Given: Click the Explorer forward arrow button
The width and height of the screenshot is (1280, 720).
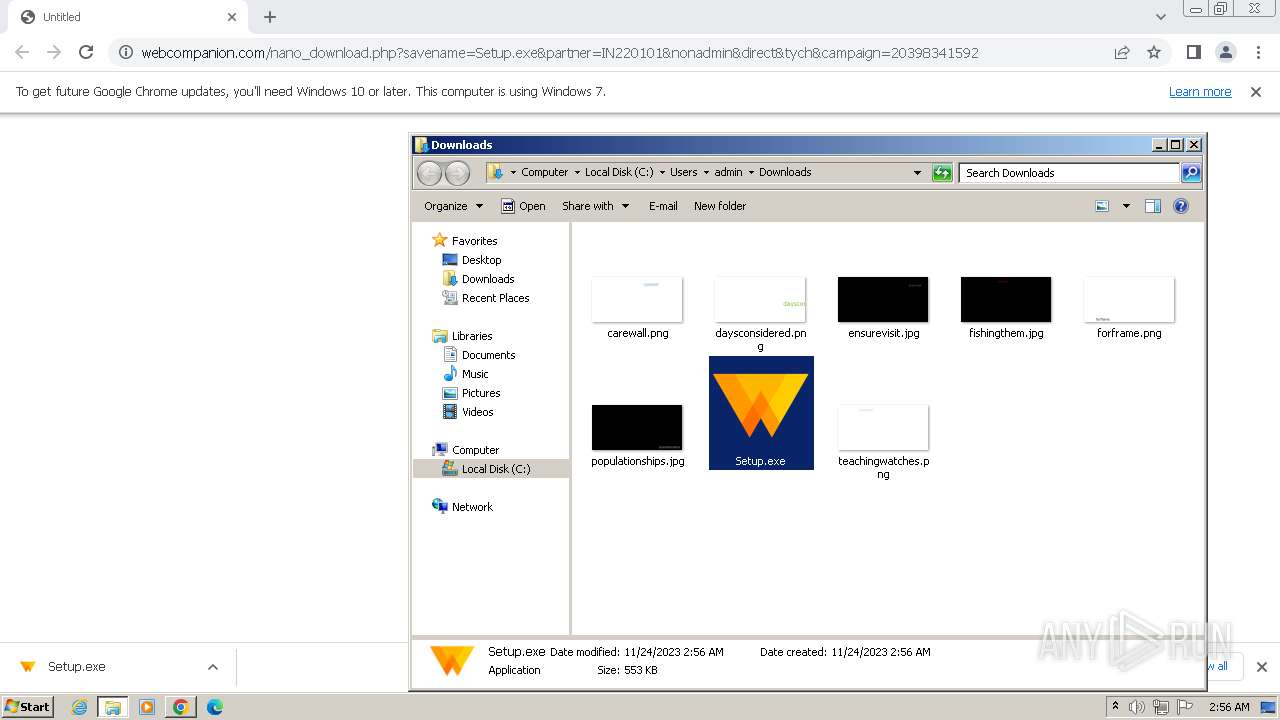Looking at the screenshot, I should [x=457, y=173].
